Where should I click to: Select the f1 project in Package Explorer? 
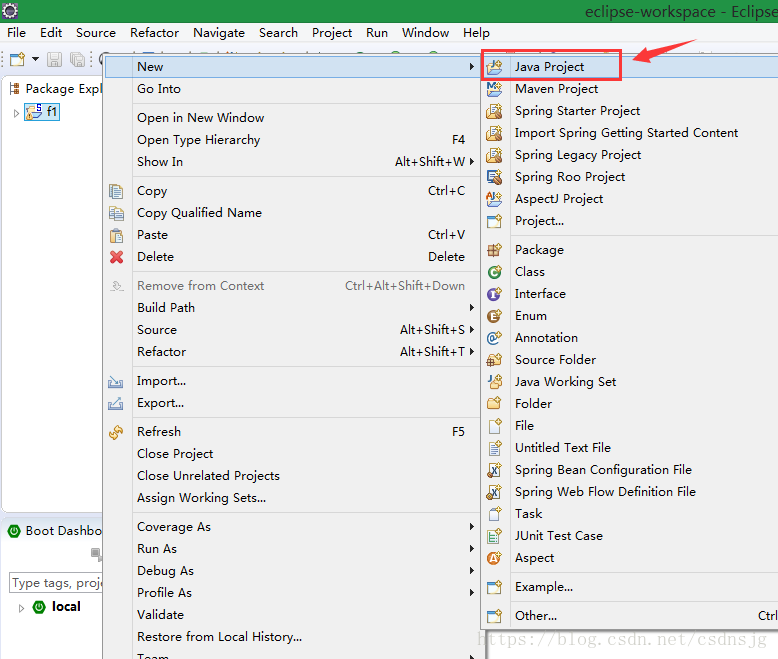(43, 112)
